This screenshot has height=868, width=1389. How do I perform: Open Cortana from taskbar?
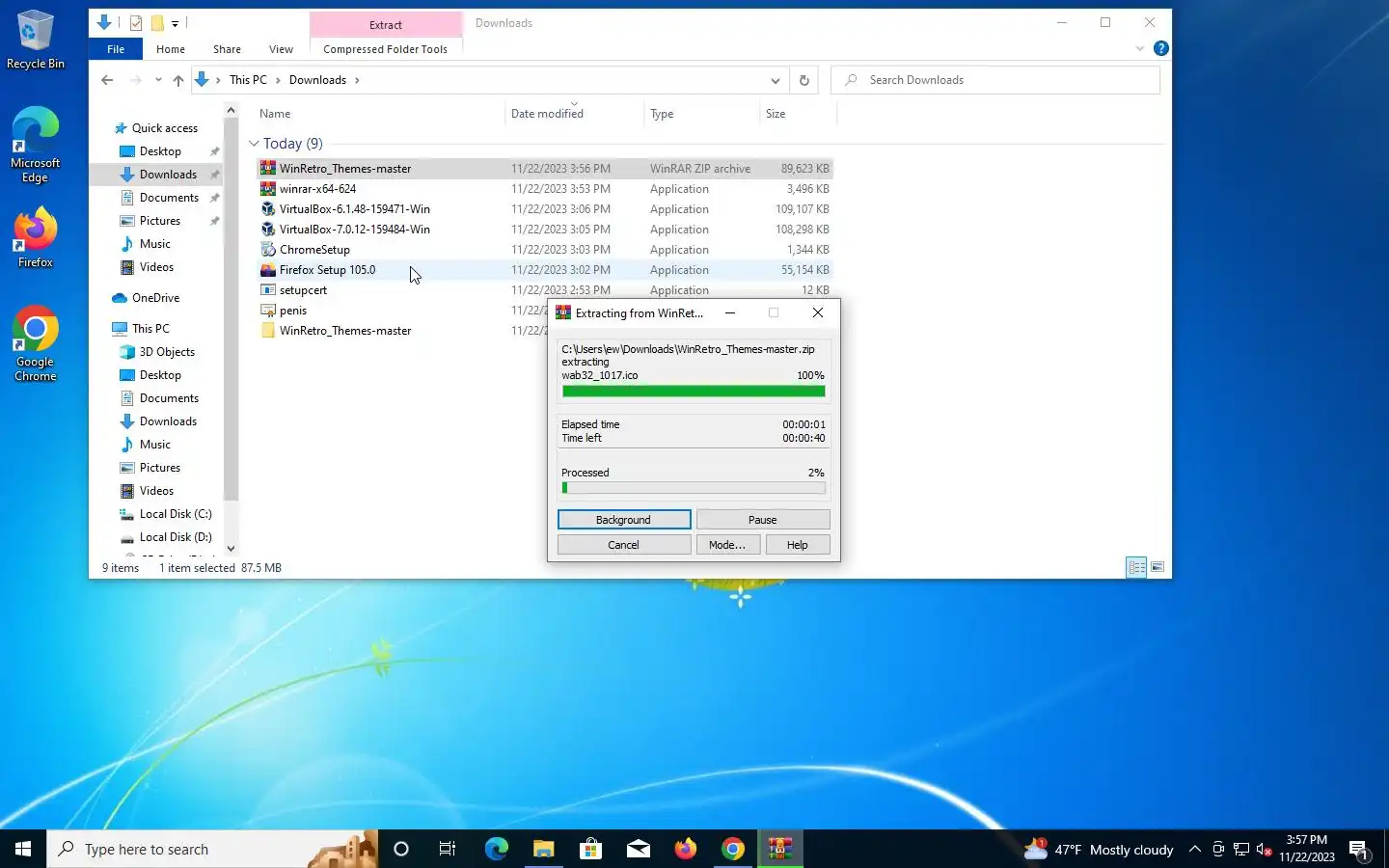pyautogui.click(x=401, y=849)
